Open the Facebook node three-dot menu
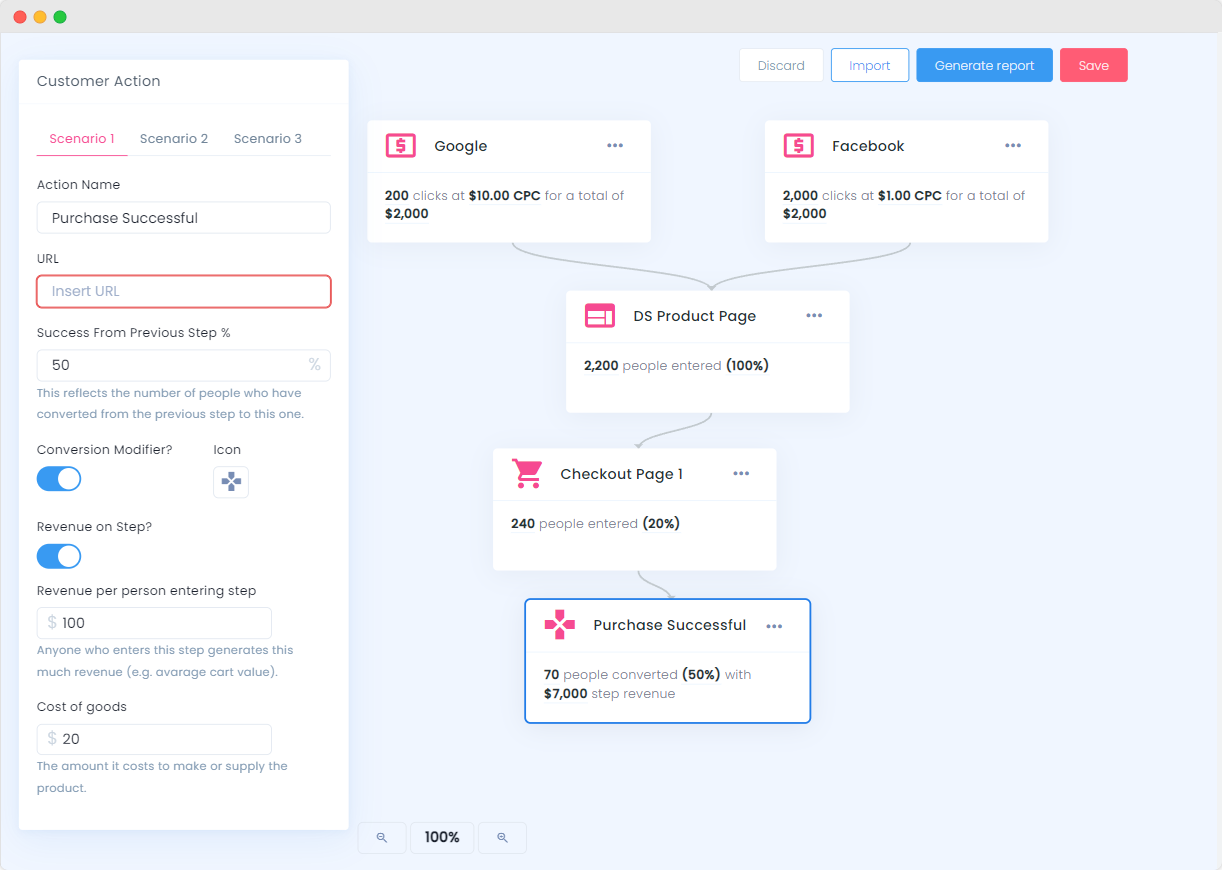The height and width of the screenshot is (870, 1222). click(1013, 146)
